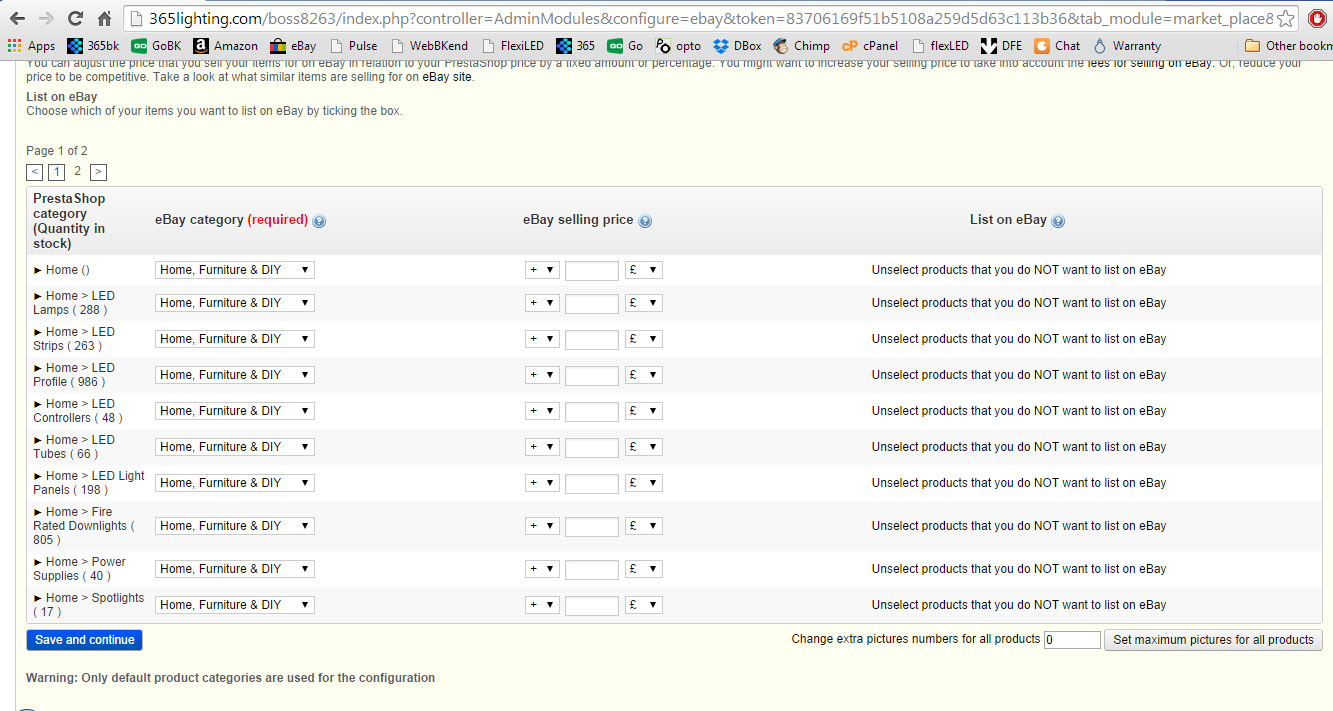Open the Amazon bookmark
Viewport: 1333px width, 711px height.
click(x=225, y=45)
